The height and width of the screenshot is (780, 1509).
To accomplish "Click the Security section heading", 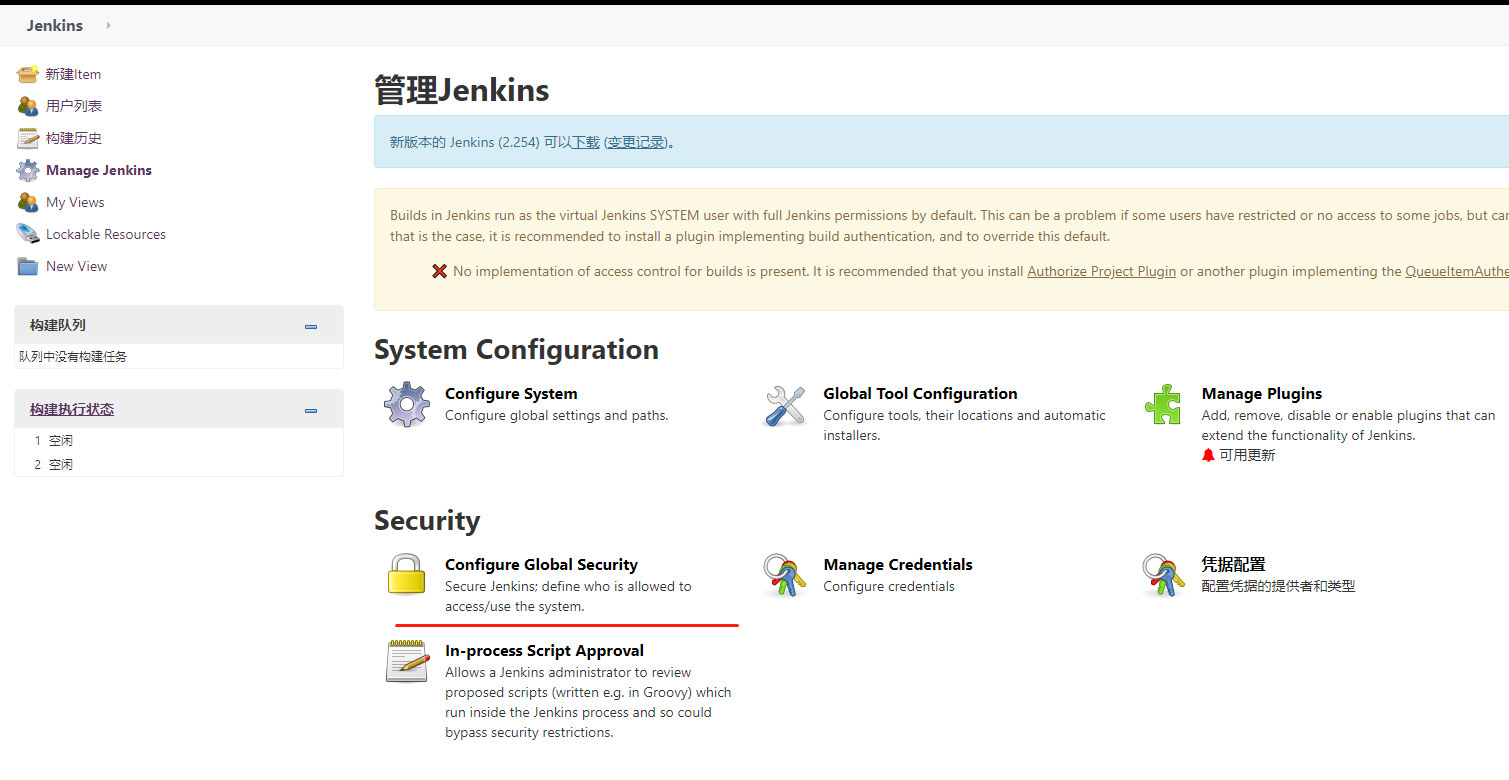I will 427,520.
